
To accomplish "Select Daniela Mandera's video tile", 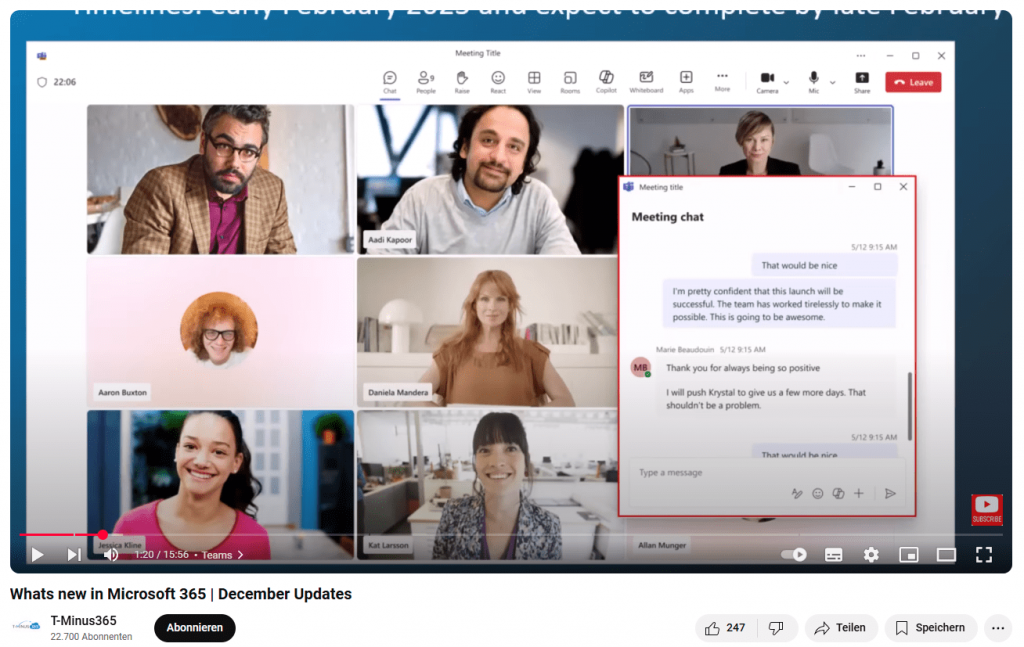I will 487,332.
